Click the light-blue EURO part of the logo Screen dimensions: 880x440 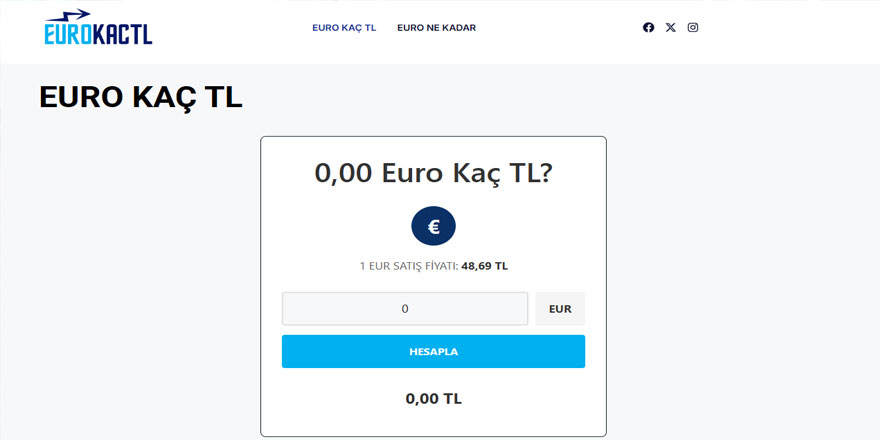tap(68, 34)
